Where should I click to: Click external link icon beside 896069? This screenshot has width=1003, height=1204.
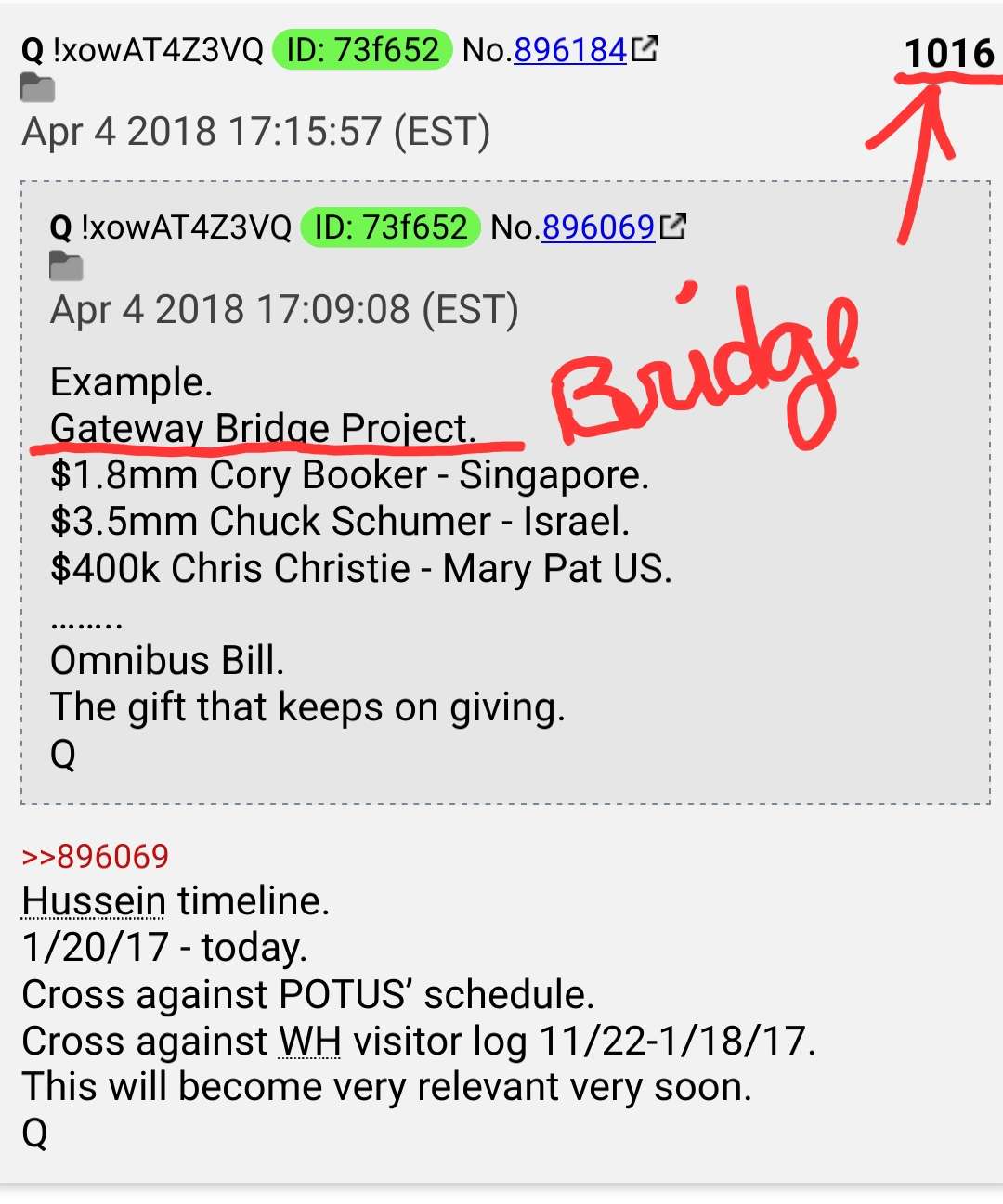tap(673, 226)
